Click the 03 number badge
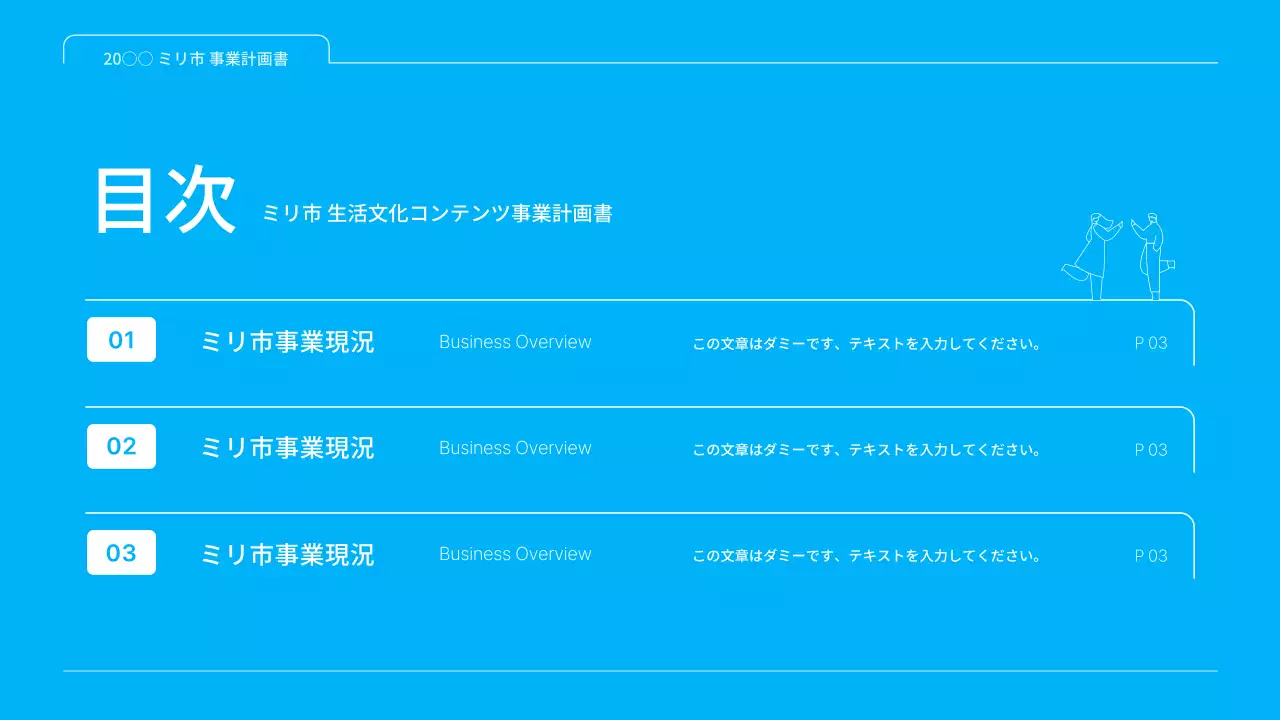 (121, 553)
